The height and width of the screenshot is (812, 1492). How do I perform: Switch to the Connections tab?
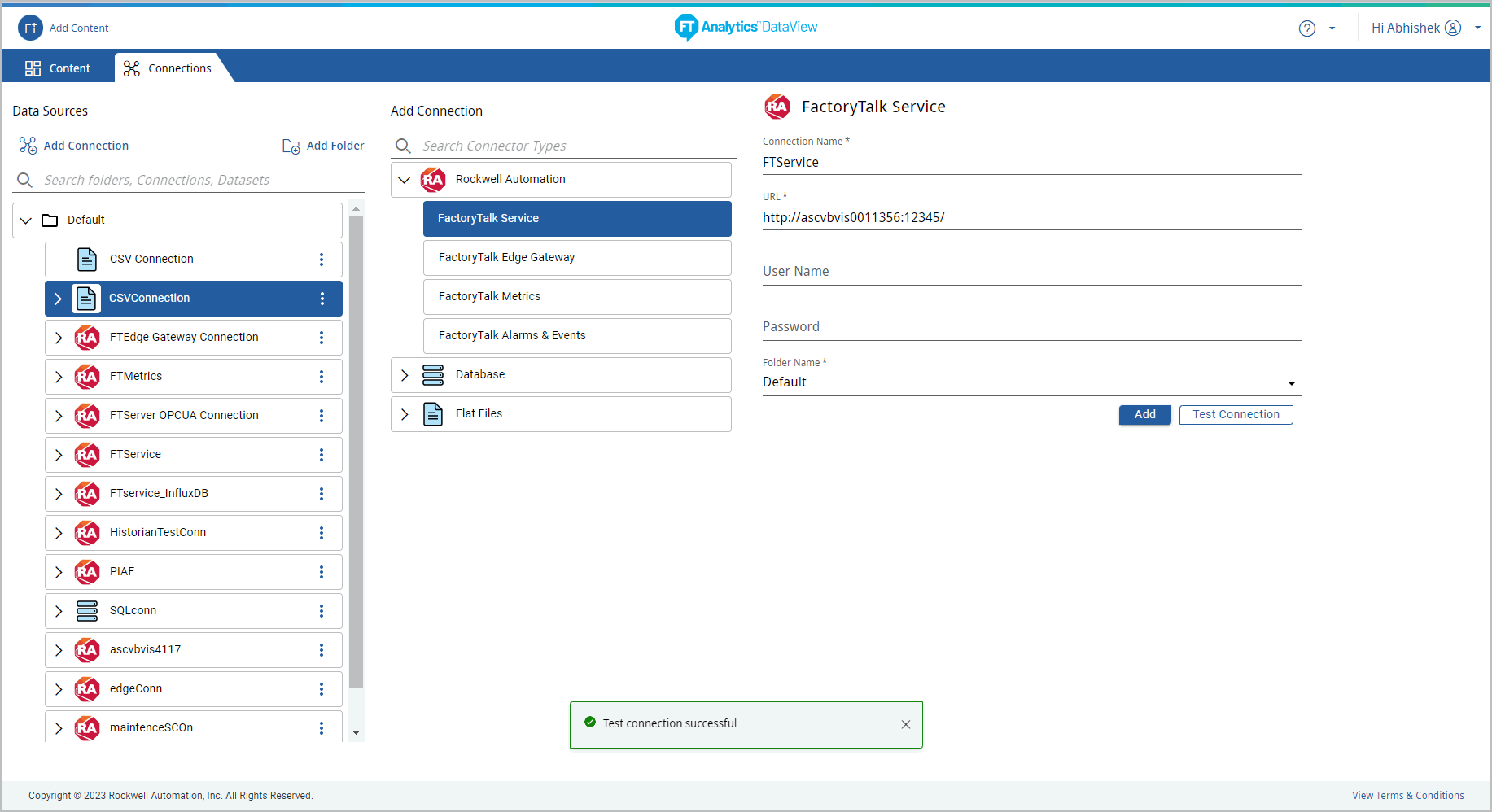coord(168,68)
